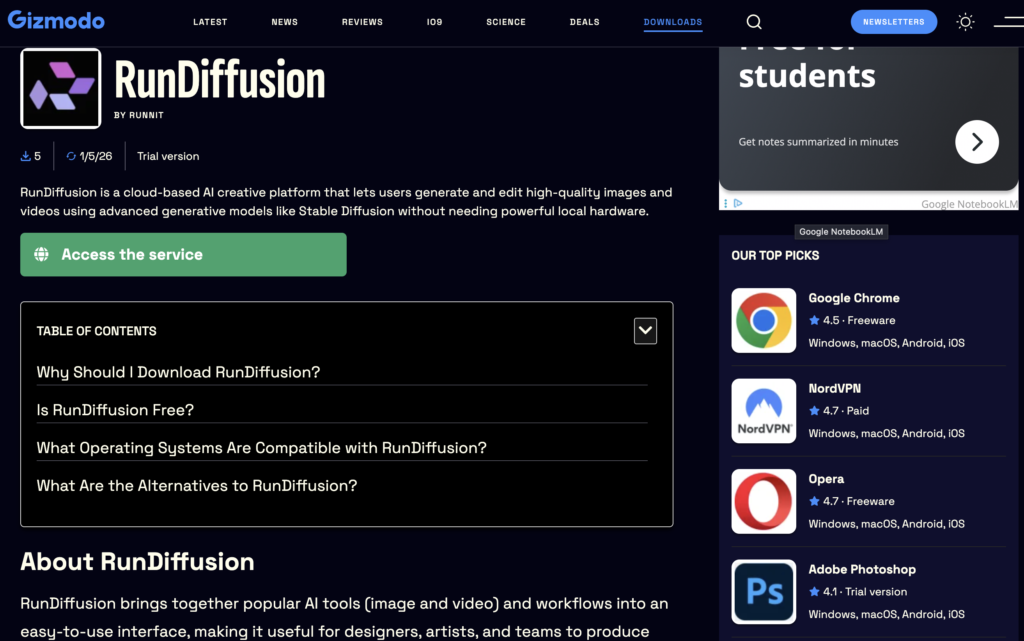Click the ad next arrow button

coord(976,142)
